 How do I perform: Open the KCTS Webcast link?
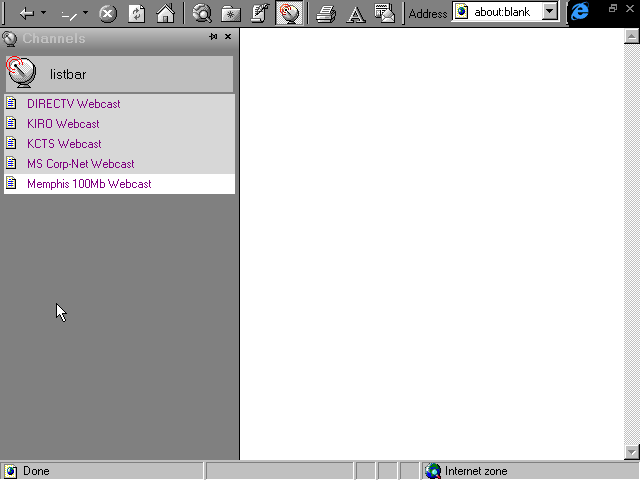click(64, 144)
